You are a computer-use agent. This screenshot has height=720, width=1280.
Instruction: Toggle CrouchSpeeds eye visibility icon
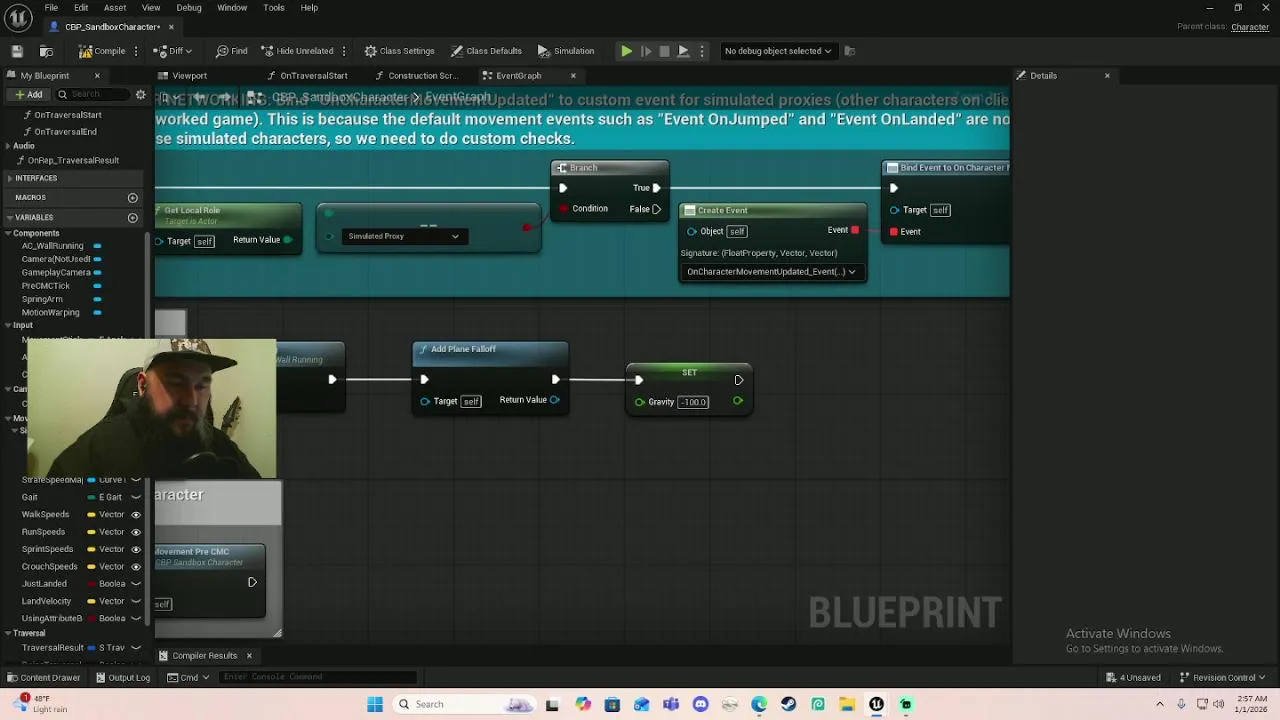136,567
